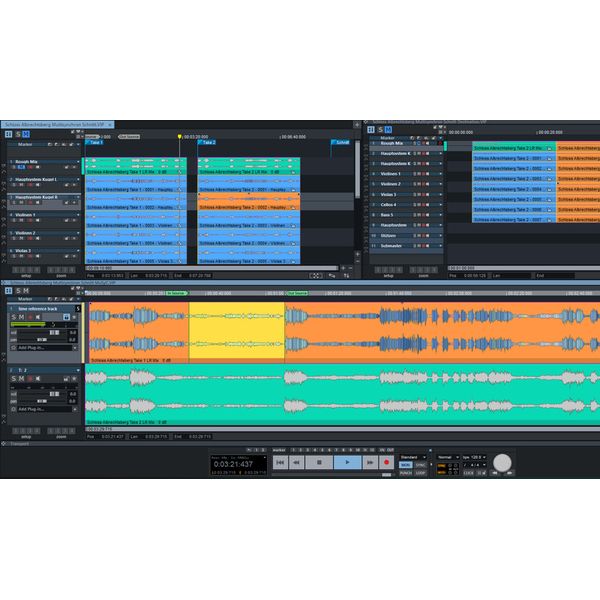Click the 'Take 2' marker flag
600x600 pixels.
(207, 142)
